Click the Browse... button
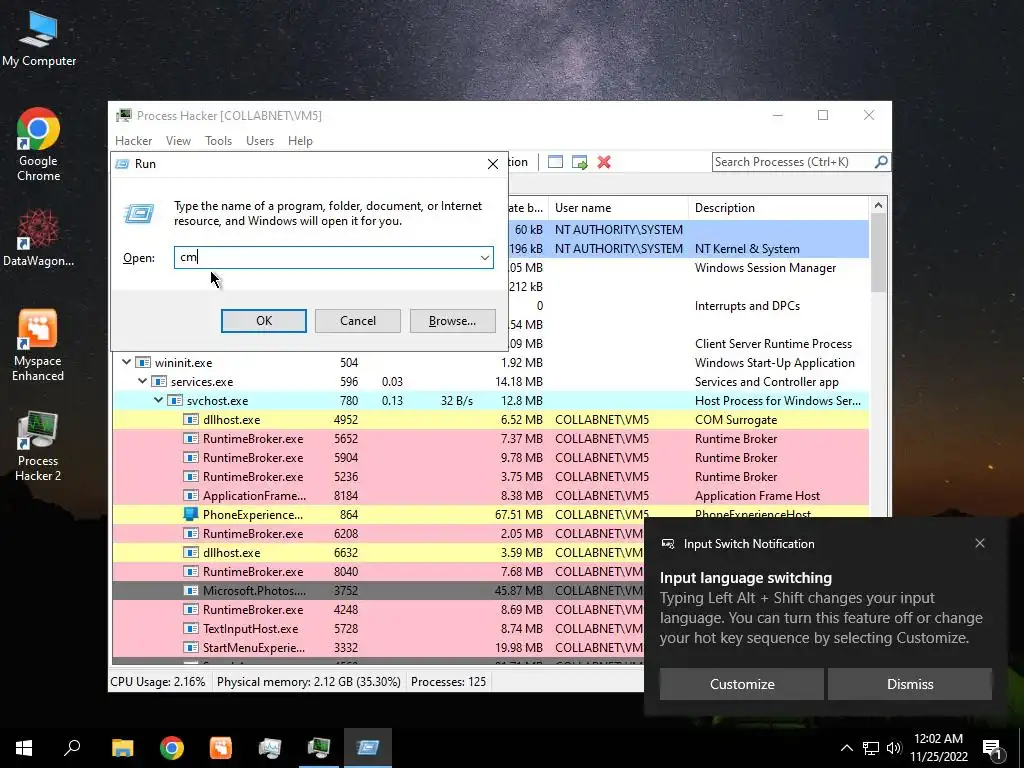The height and width of the screenshot is (768, 1024). click(x=453, y=321)
